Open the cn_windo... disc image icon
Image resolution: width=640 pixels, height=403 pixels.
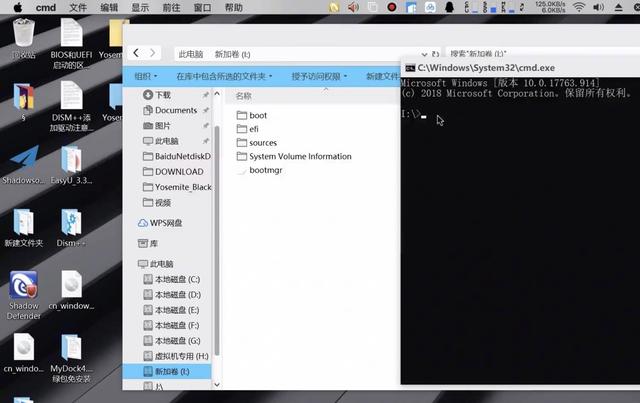[24, 353]
